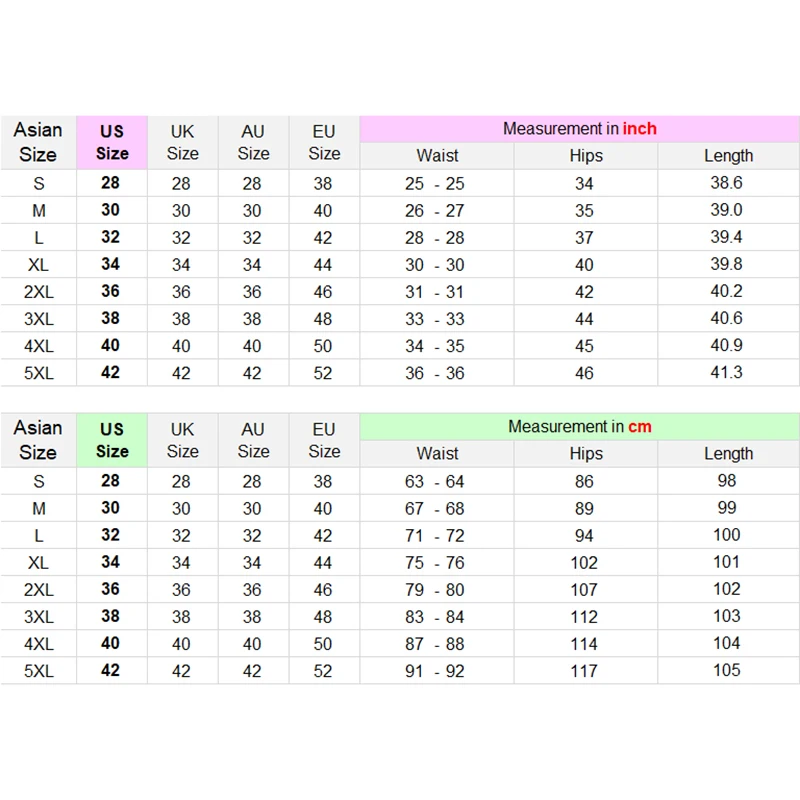This screenshot has height=800, width=800.
Task: Select the pink US Size header cell
Action: pos(112,142)
